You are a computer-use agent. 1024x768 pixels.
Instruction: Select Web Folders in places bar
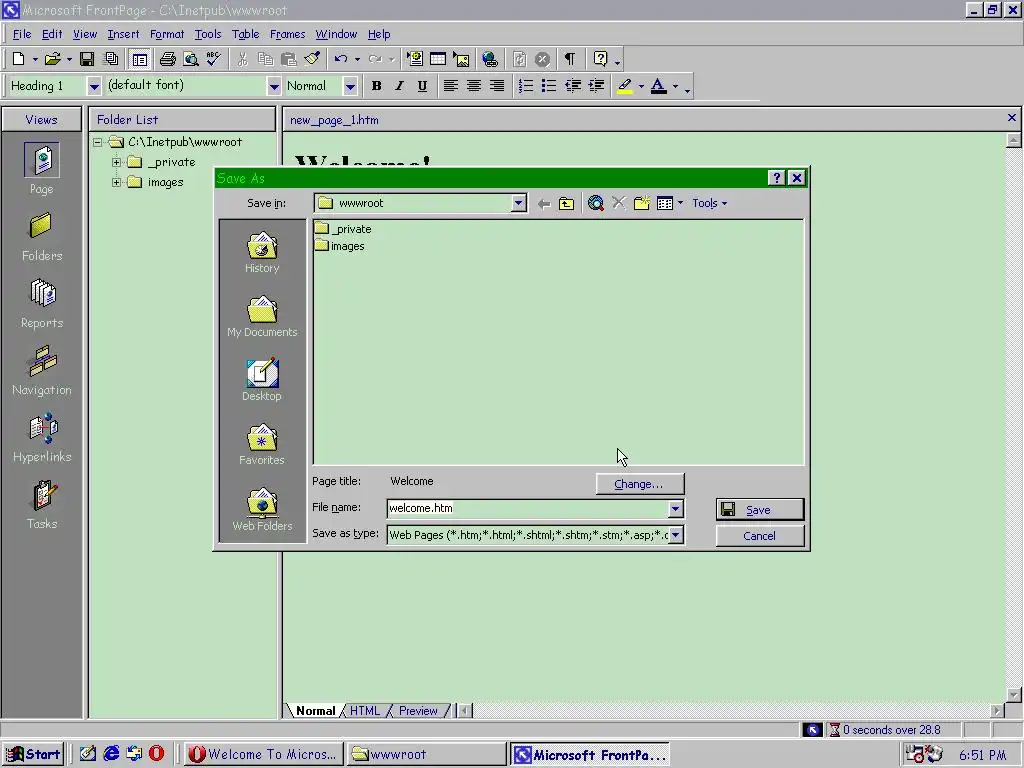point(262,510)
